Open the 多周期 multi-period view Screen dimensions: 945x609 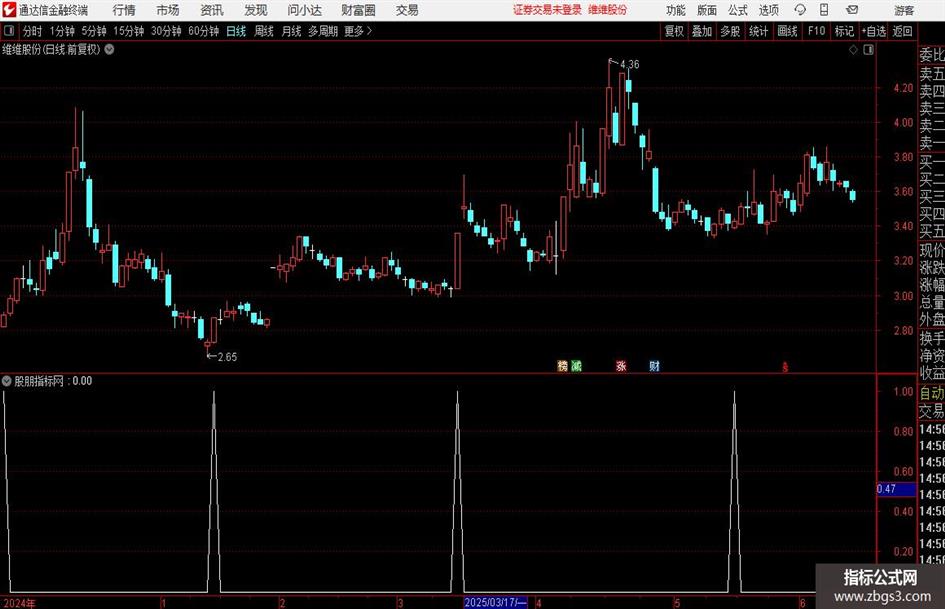pos(323,31)
